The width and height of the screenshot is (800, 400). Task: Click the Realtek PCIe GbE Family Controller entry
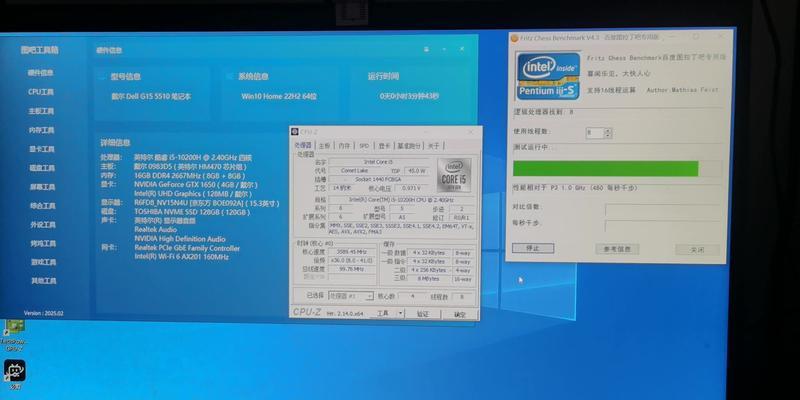point(187,248)
